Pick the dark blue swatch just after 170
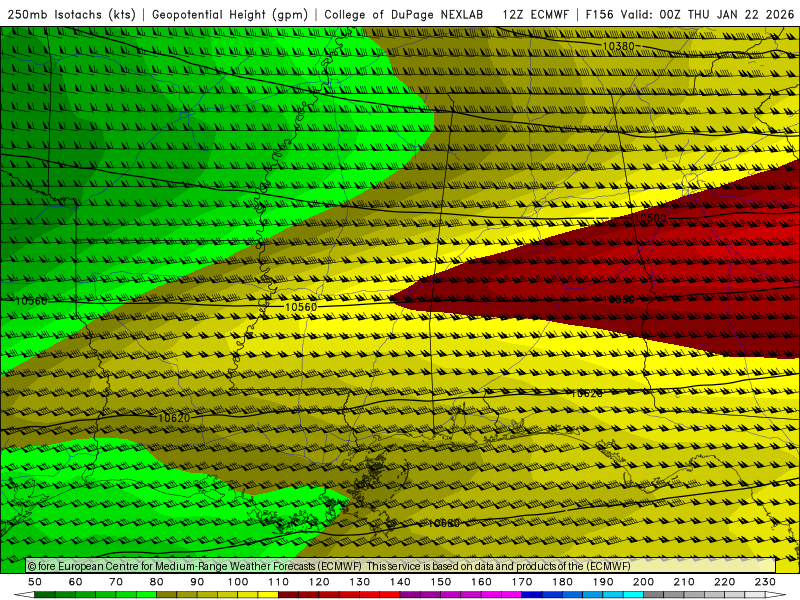Screen dimensions: 800x600 pyautogui.click(x=532, y=595)
